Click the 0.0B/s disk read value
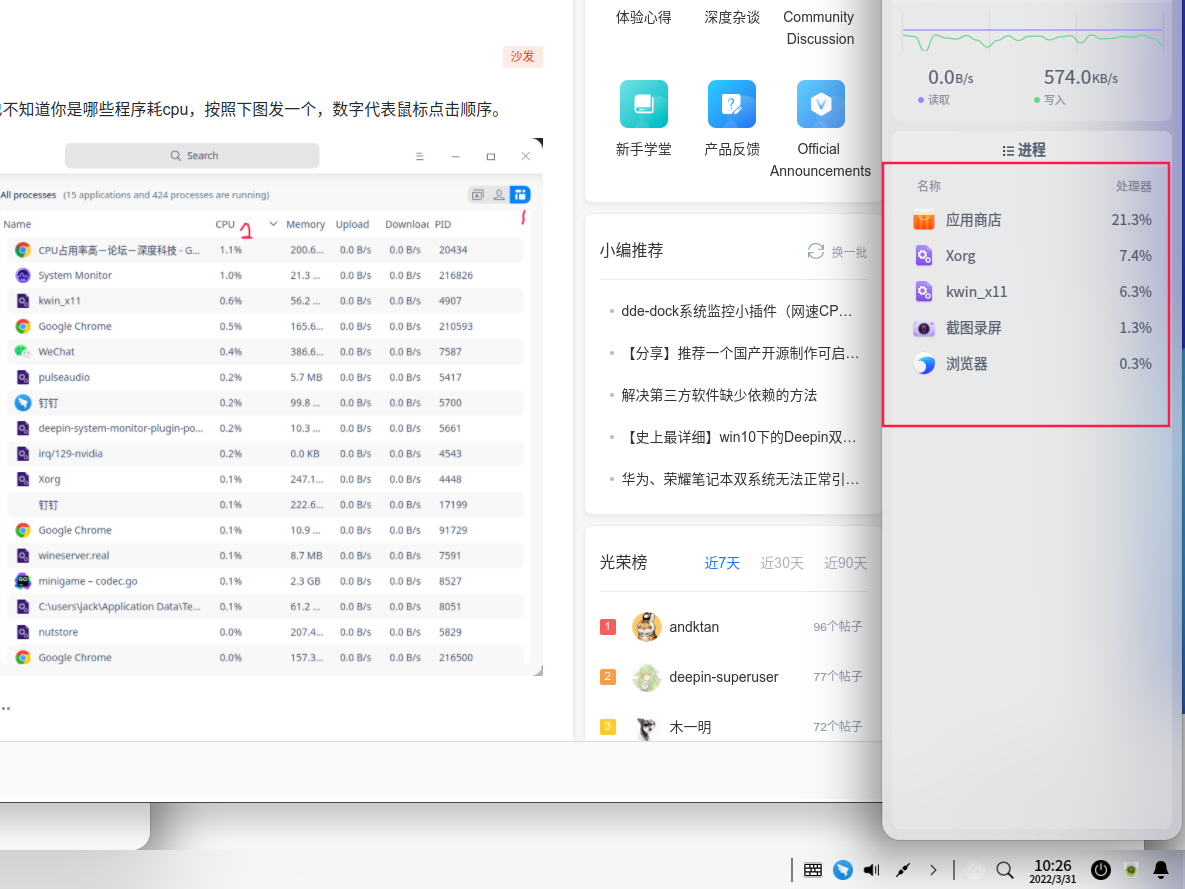1185x889 pixels. pos(951,77)
